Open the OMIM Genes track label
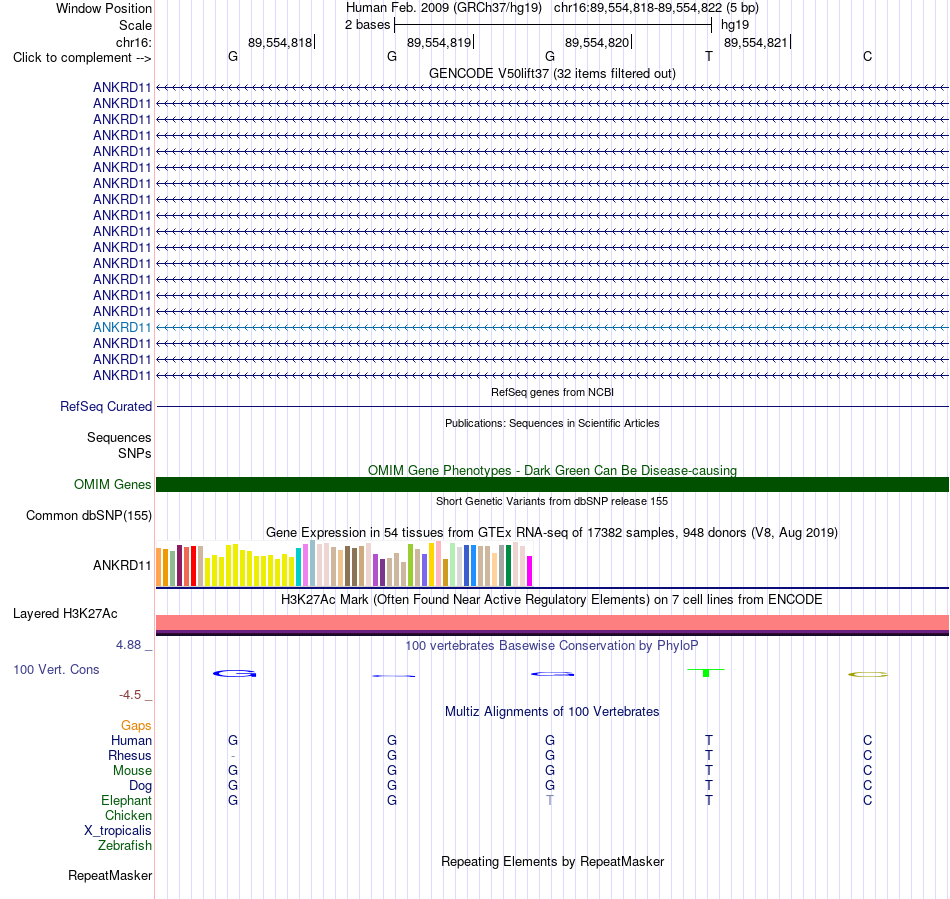 point(112,485)
